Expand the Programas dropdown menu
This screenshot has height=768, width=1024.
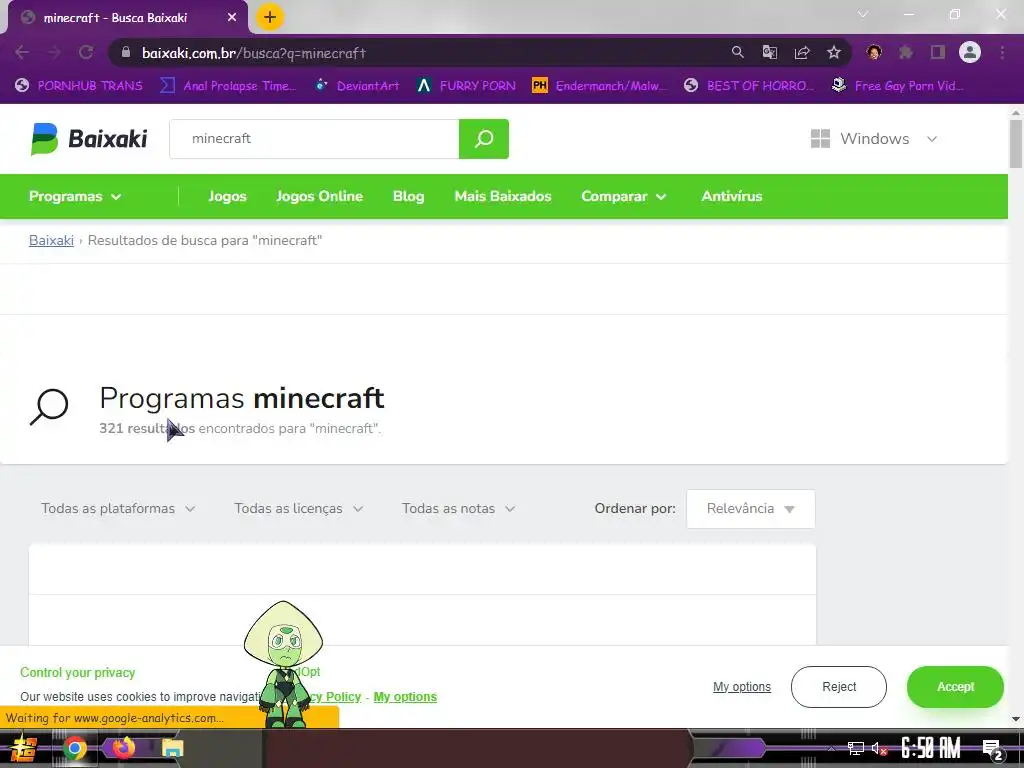75,197
